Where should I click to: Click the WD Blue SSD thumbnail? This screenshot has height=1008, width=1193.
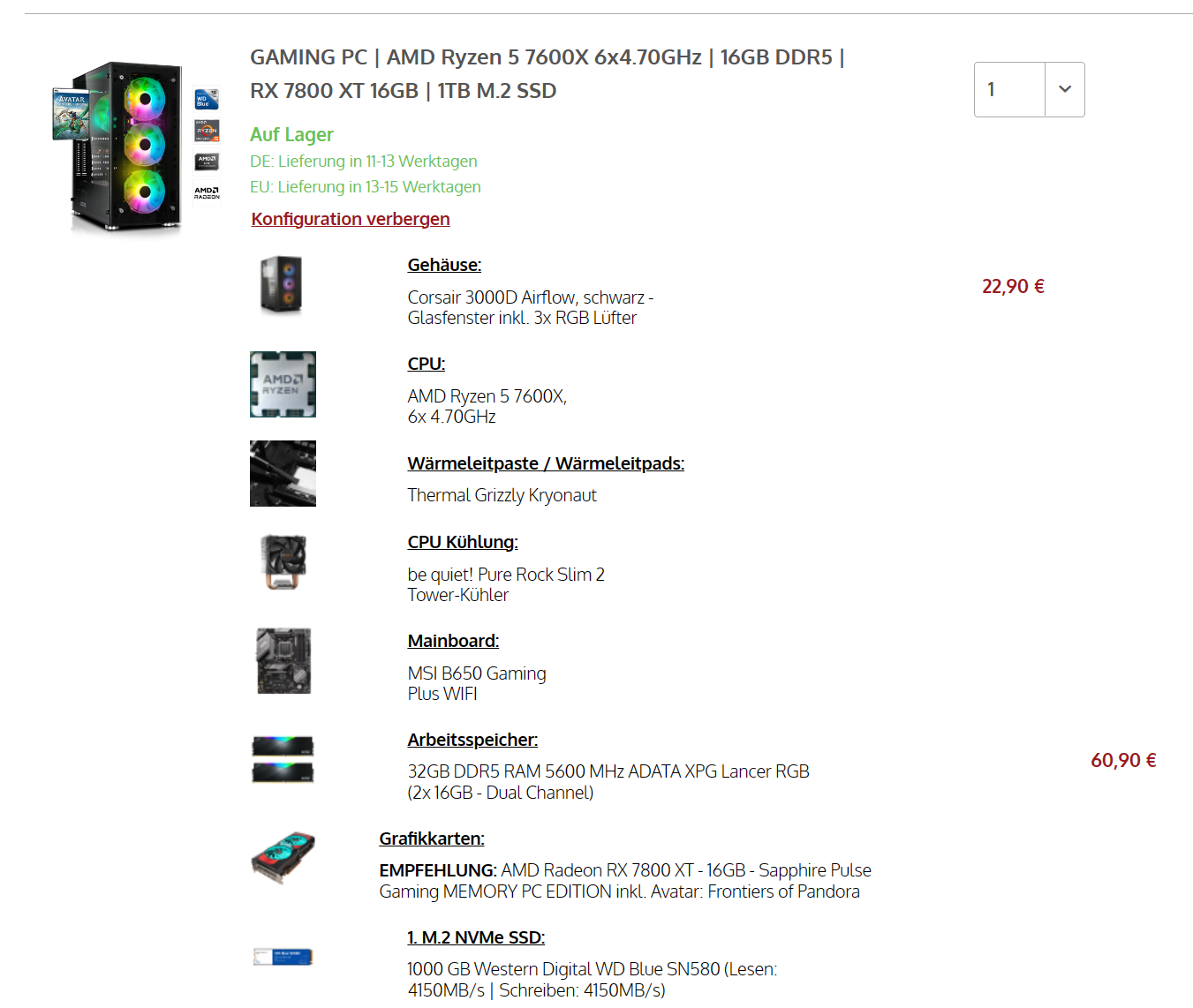coord(283,957)
